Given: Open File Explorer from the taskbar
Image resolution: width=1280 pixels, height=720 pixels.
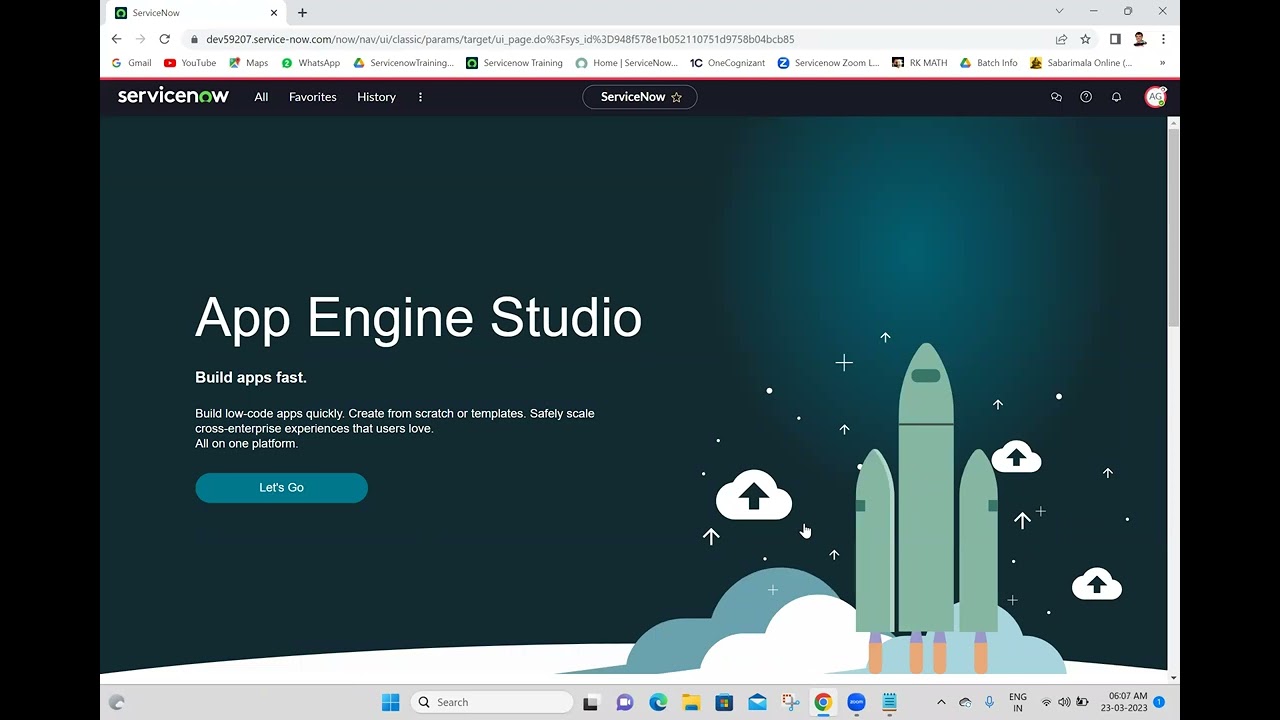Looking at the screenshot, I should click(x=691, y=702).
